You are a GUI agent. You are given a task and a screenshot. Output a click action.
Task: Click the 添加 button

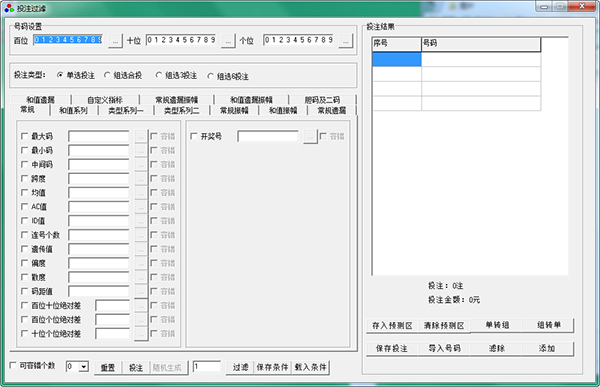(x=547, y=348)
